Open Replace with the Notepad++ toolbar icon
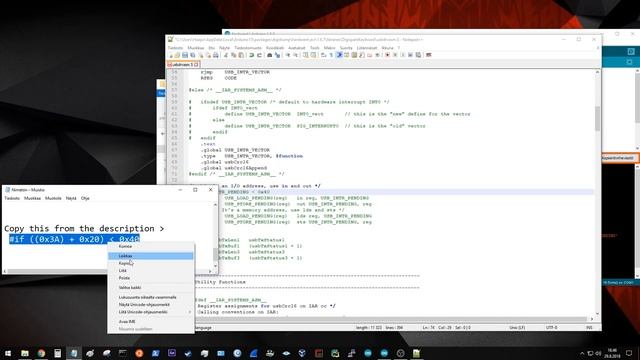 tap(277, 55)
